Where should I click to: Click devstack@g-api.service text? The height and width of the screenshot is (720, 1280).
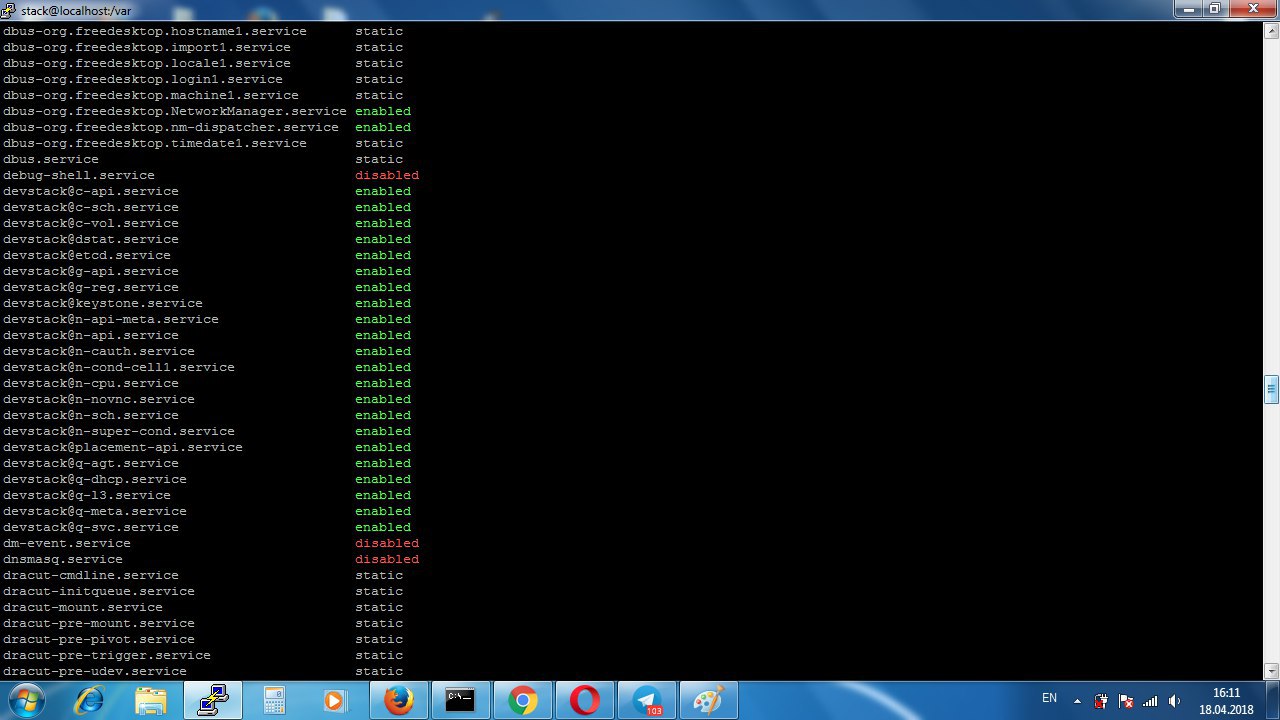tap(91, 271)
